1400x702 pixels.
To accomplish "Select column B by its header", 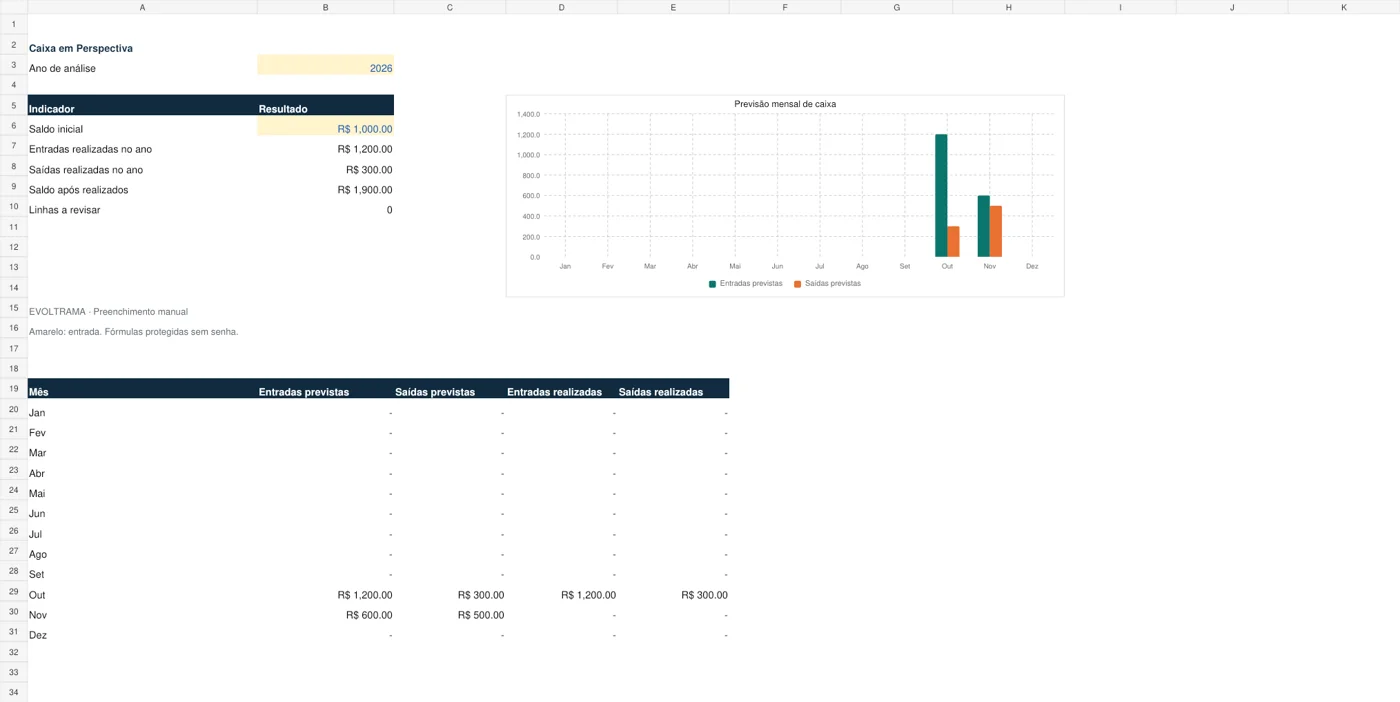I will [325, 7].
